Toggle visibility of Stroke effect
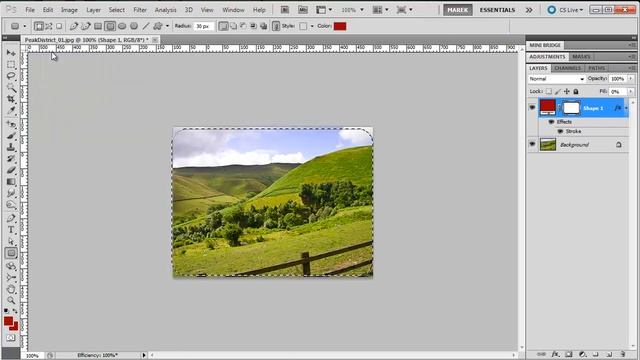Image resolution: width=640 pixels, height=360 pixels. click(560, 131)
